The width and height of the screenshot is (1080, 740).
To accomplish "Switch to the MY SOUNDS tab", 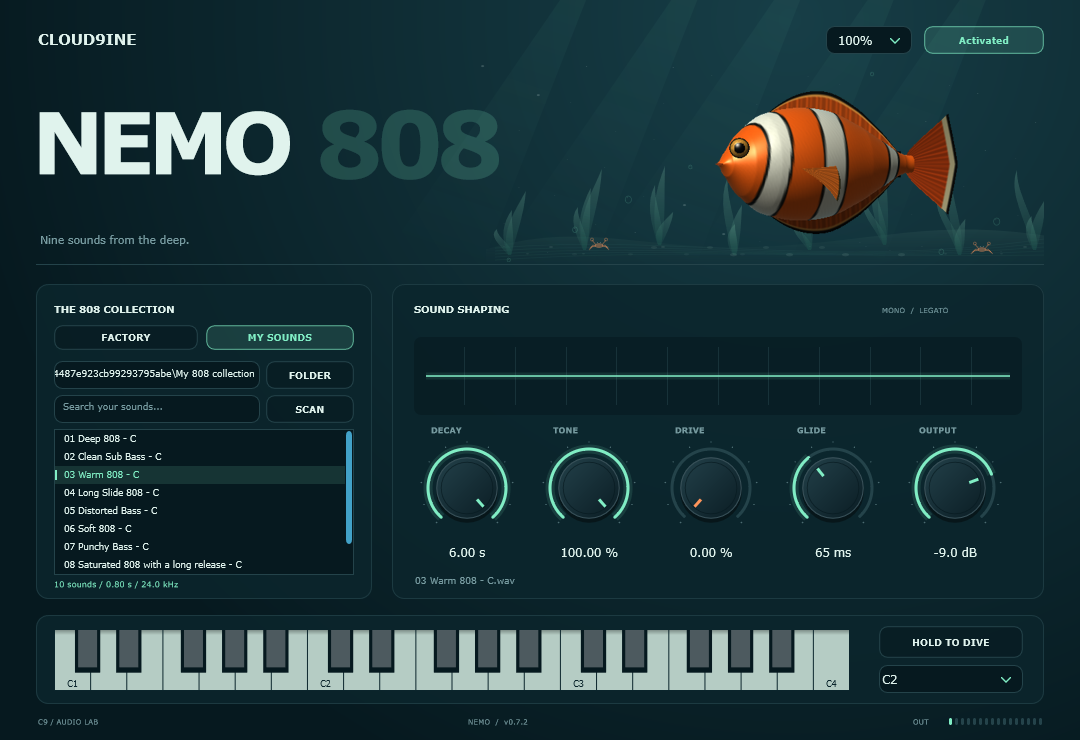I will click(x=280, y=338).
